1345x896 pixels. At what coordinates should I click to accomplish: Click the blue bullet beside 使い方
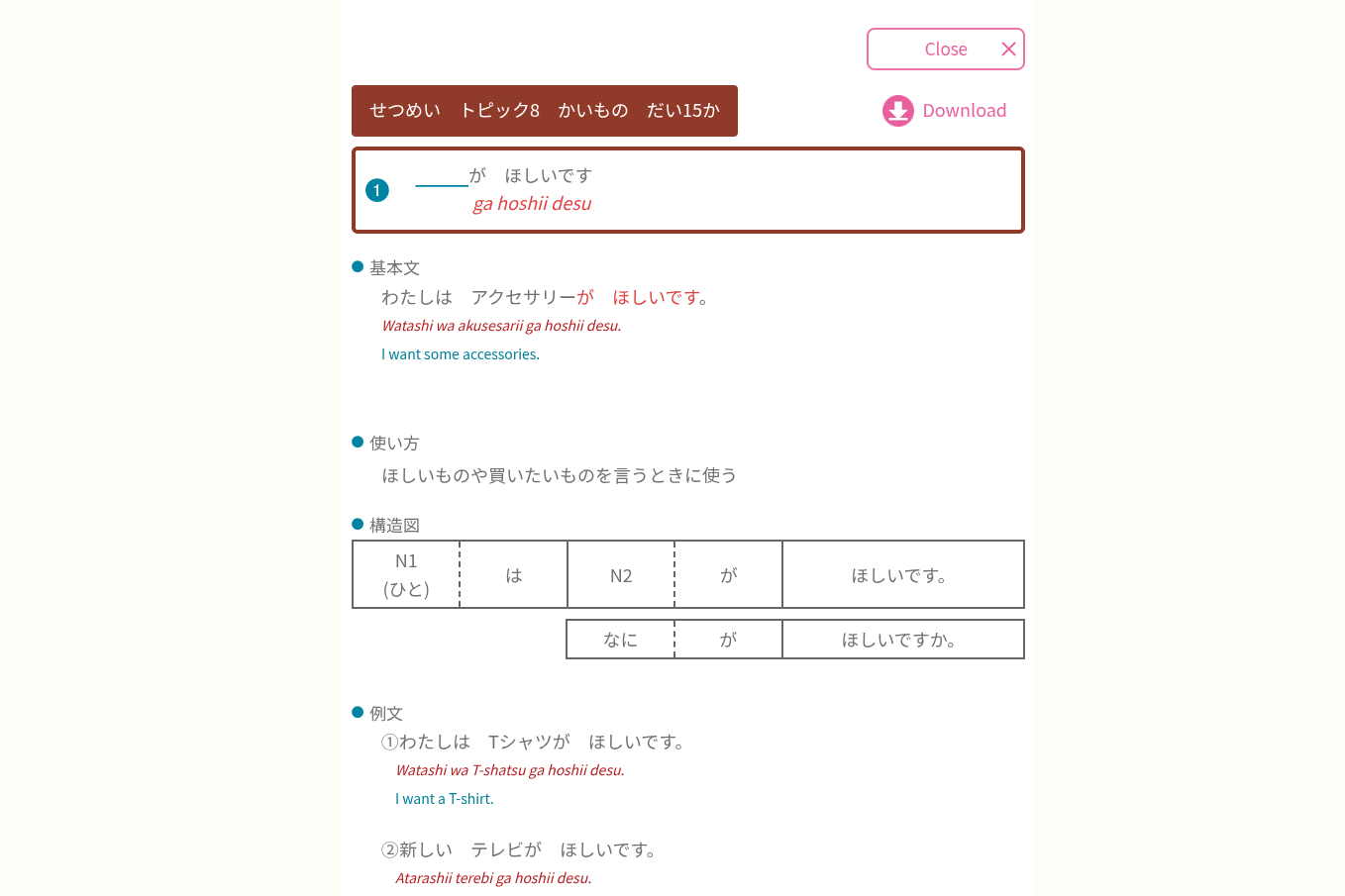coord(358,442)
